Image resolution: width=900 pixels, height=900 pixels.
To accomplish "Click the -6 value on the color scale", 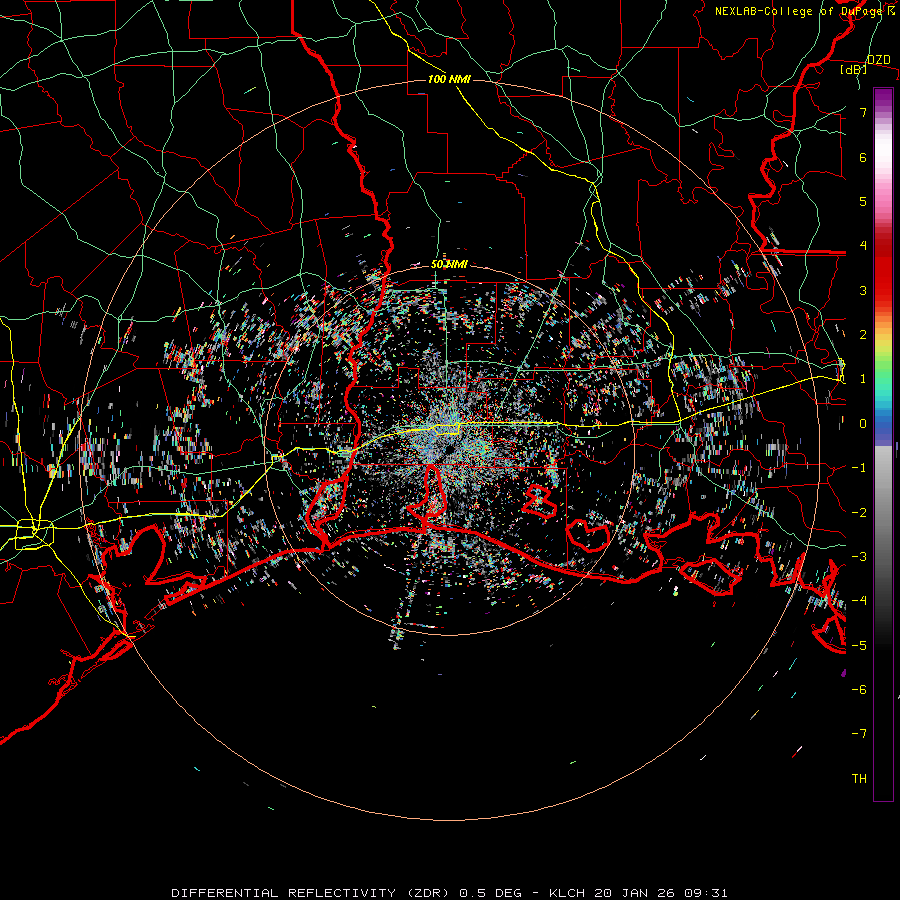I will [x=859, y=690].
